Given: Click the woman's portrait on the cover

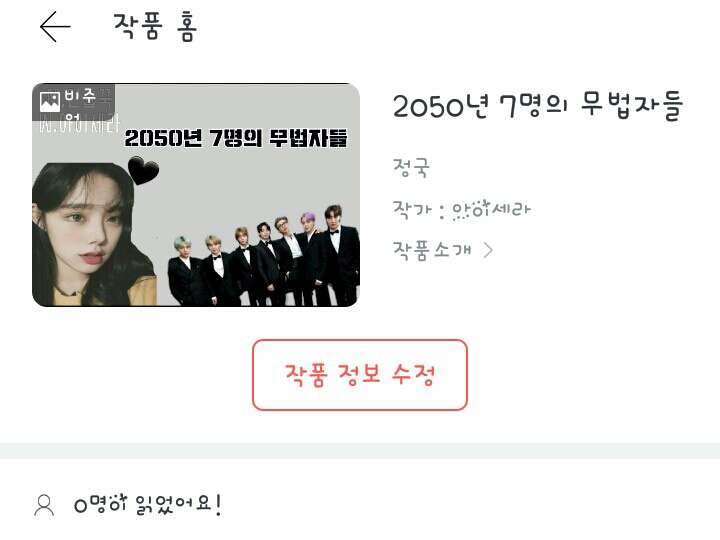Looking at the screenshot, I should 92,234.
